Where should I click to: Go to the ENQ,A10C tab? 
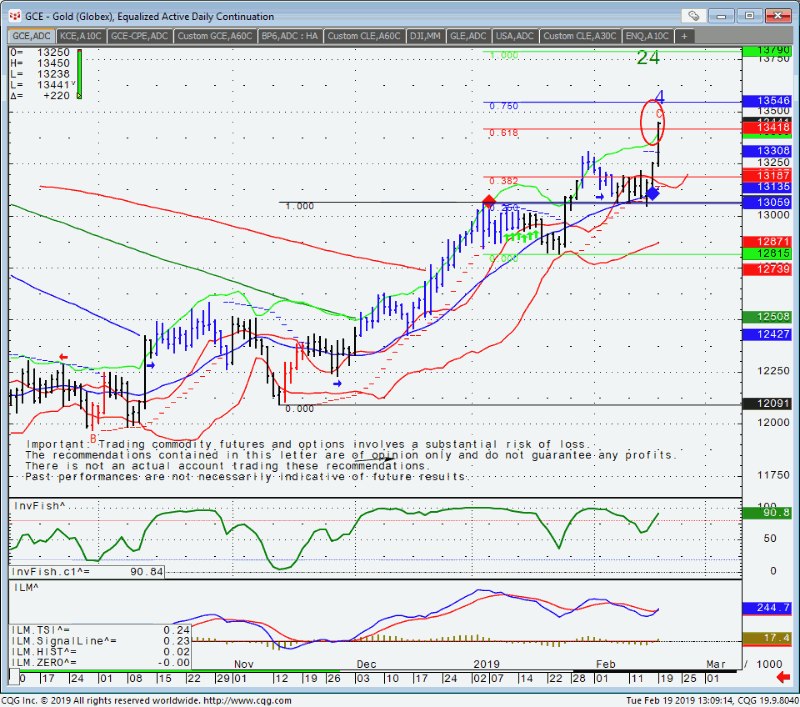point(648,36)
